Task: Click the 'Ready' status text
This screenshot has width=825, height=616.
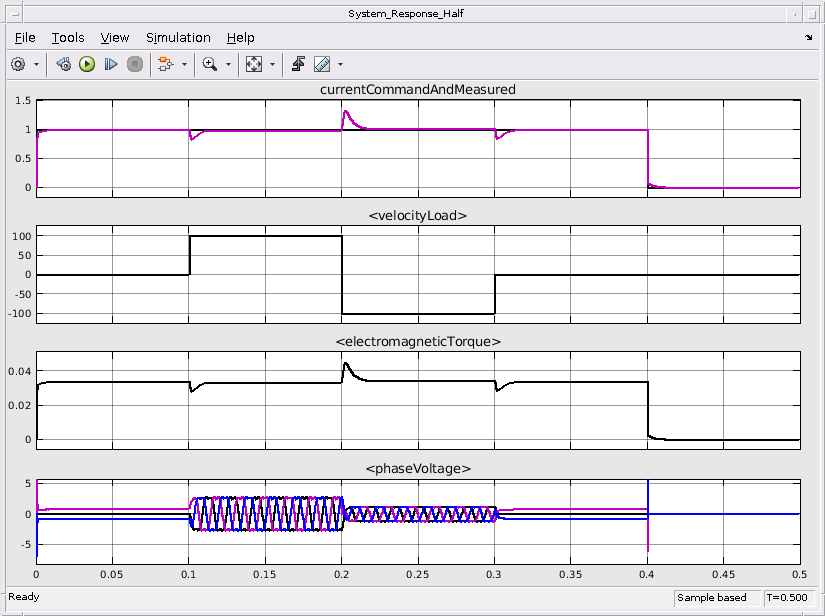Action: [x=24, y=597]
